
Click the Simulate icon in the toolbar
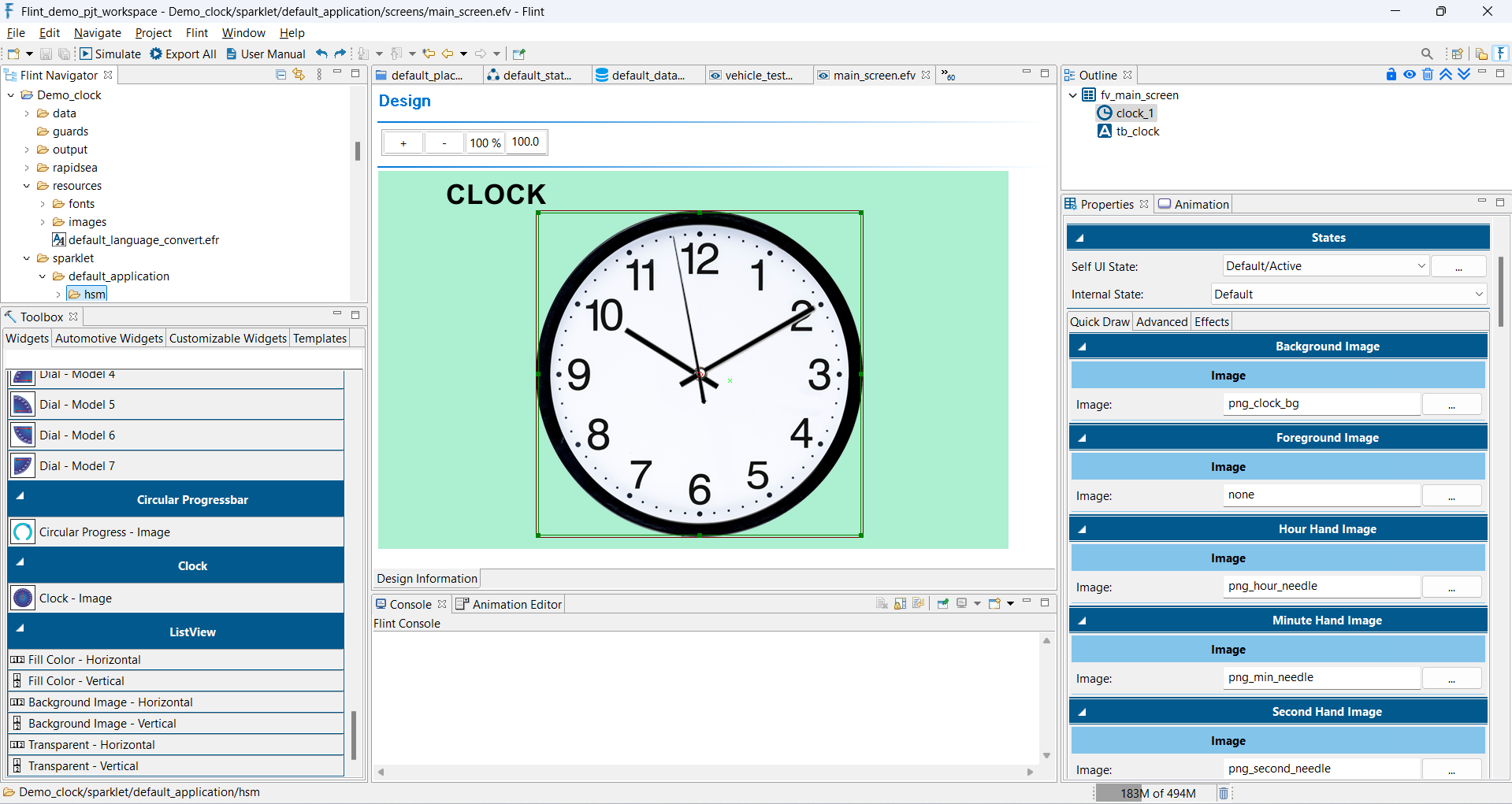click(87, 54)
